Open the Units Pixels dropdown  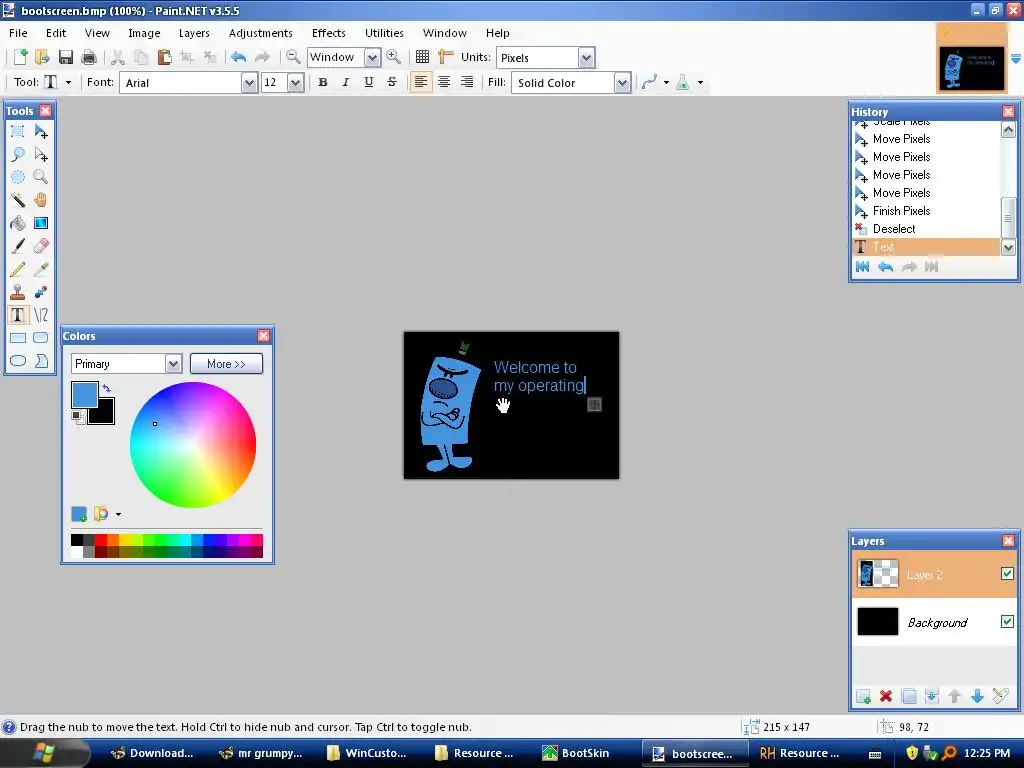click(586, 58)
